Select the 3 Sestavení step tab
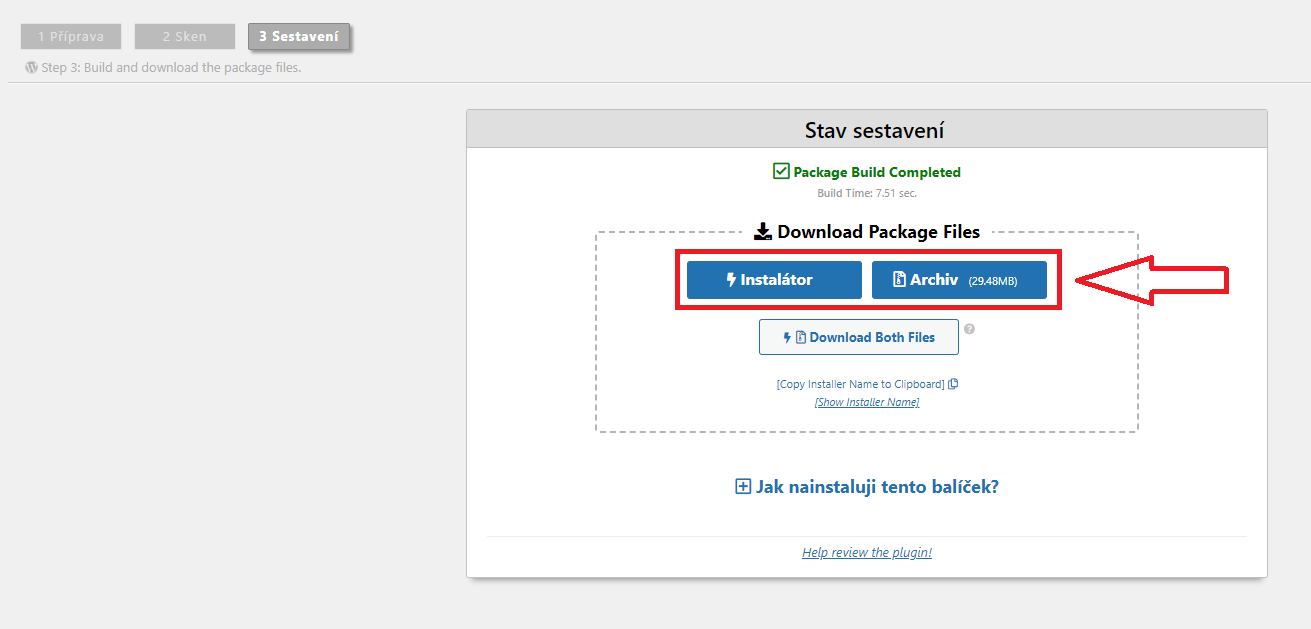This screenshot has width=1311, height=629. pos(299,37)
